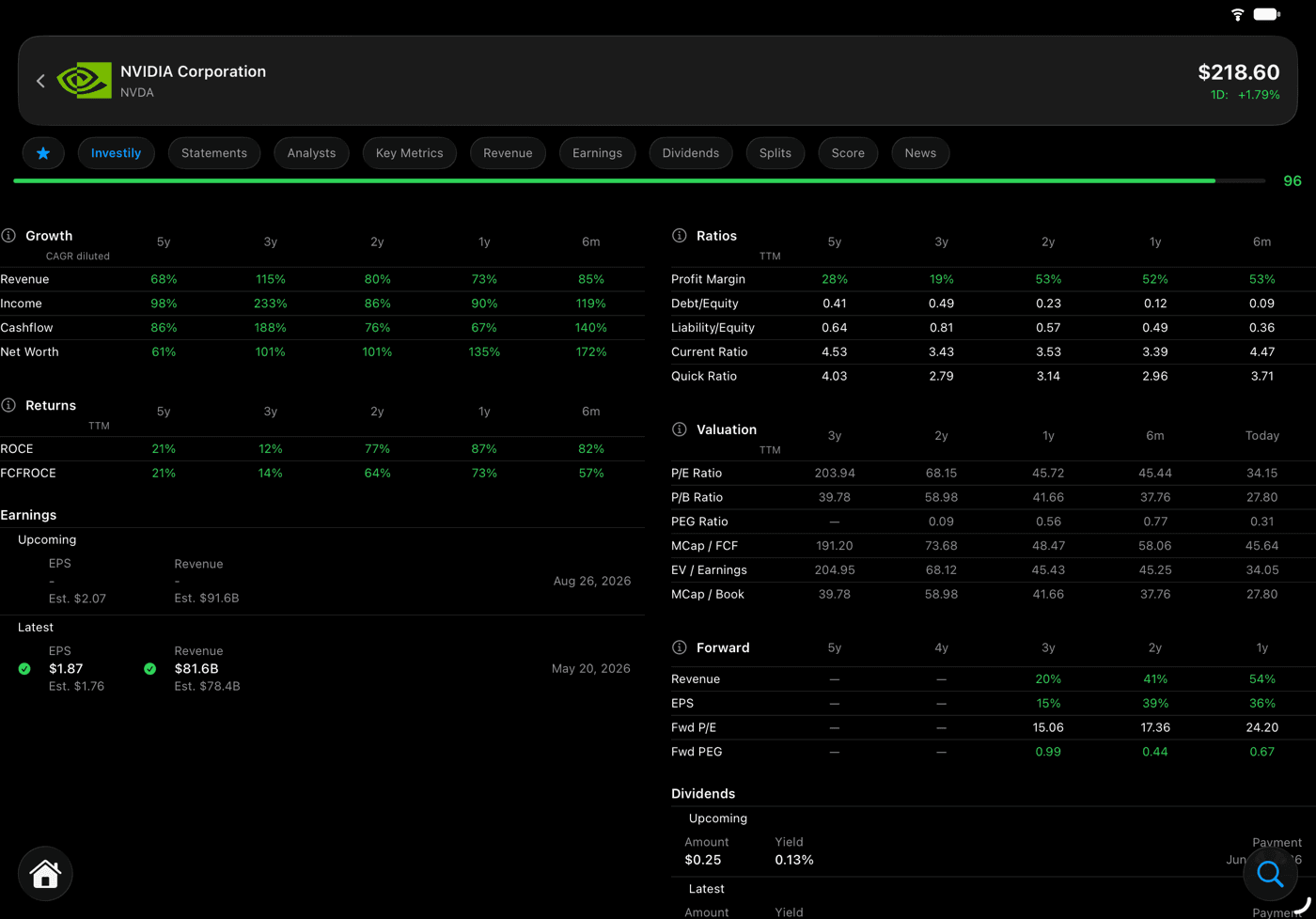Click the Returns info icon
Image resolution: width=1316 pixels, height=919 pixels.
tap(8, 405)
